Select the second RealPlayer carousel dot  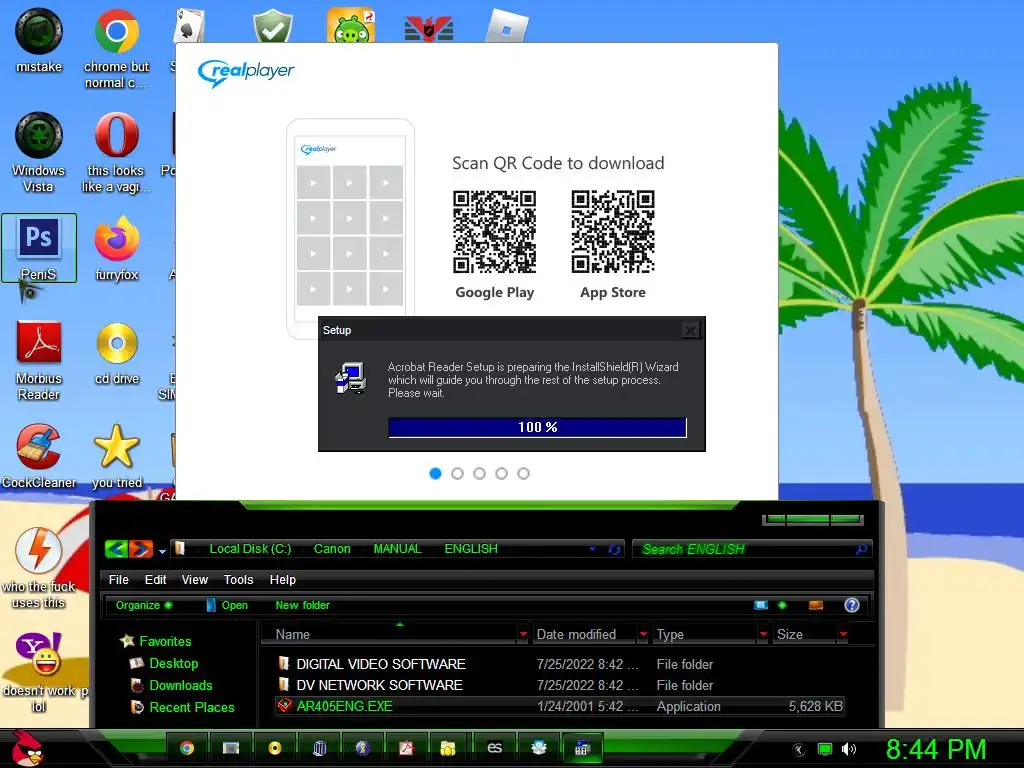click(x=457, y=473)
